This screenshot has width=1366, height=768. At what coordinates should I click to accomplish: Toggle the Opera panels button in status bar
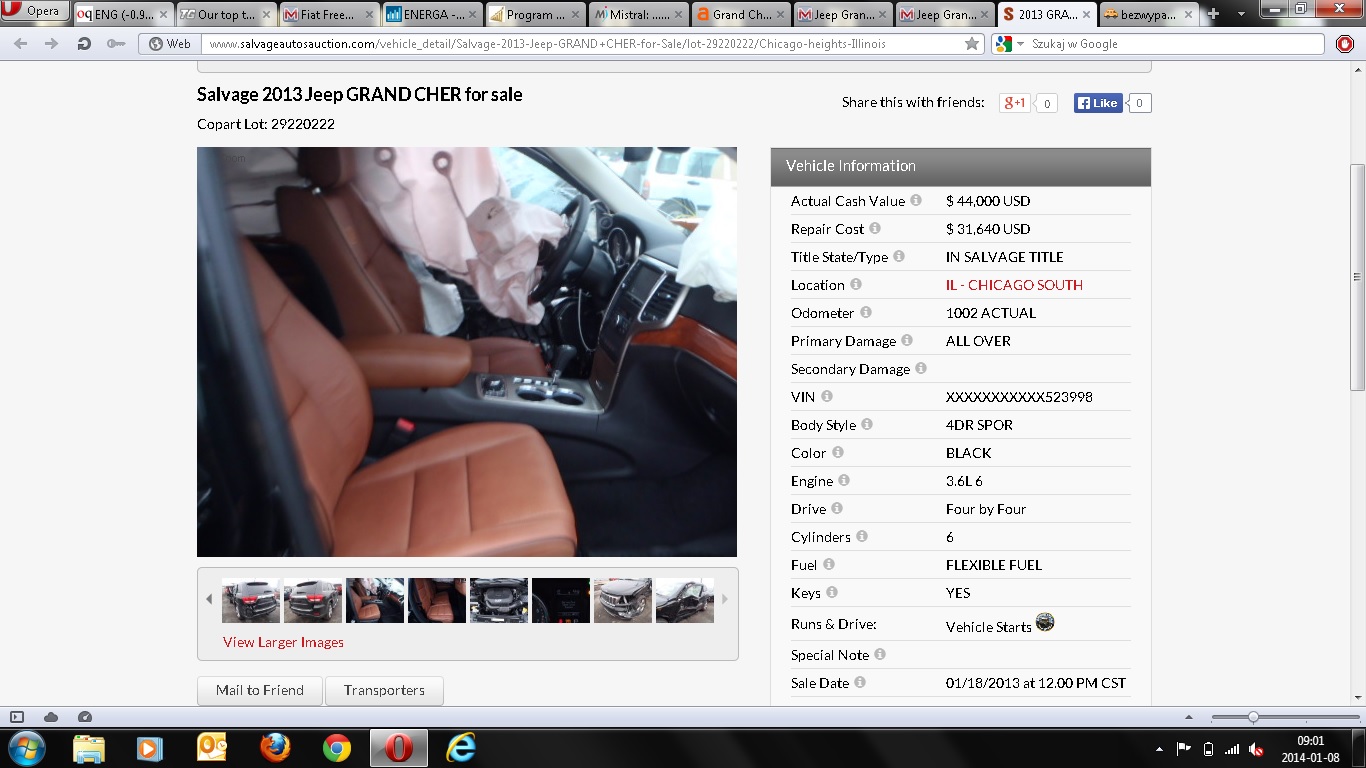(17, 717)
